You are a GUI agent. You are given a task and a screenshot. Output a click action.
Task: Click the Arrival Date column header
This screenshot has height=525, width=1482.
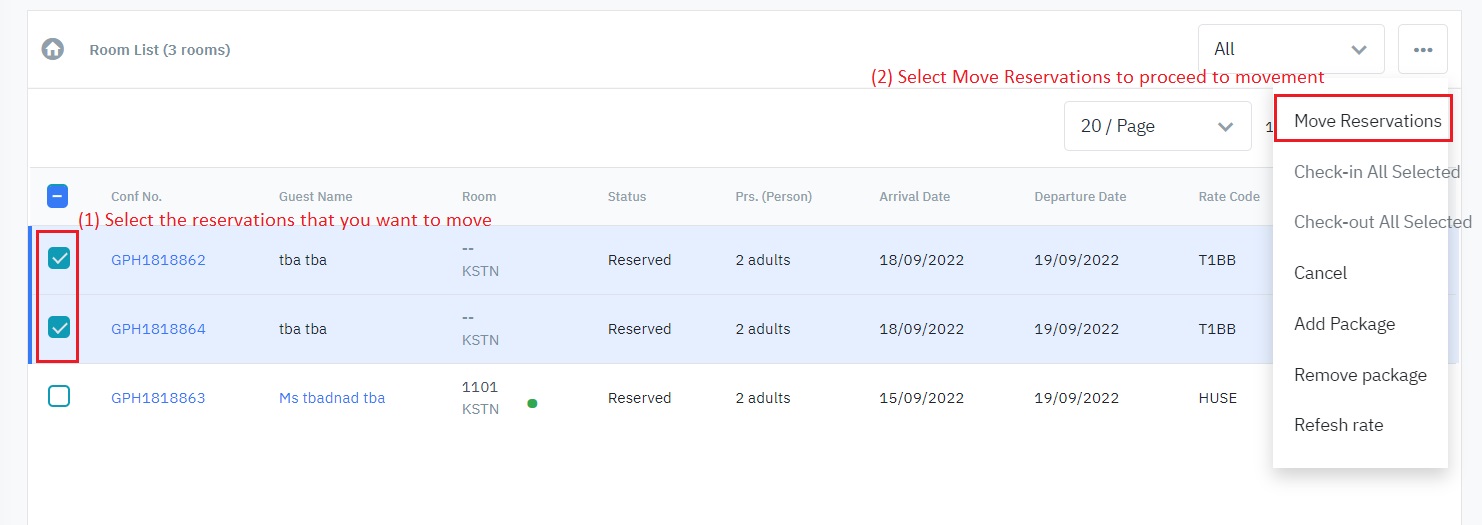pyautogui.click(x=914, y=197)
